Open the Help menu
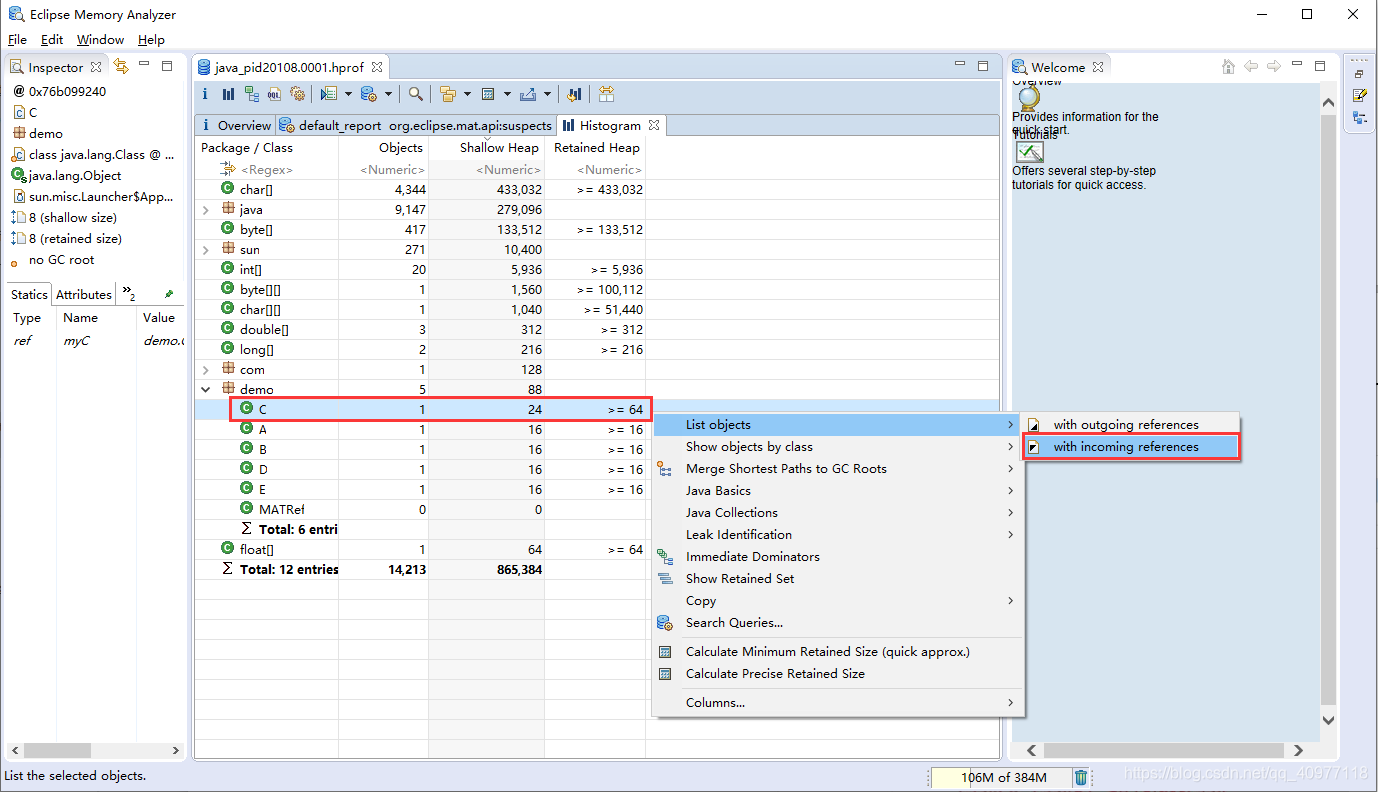The image size is (1378, 792). click(151, 39)
